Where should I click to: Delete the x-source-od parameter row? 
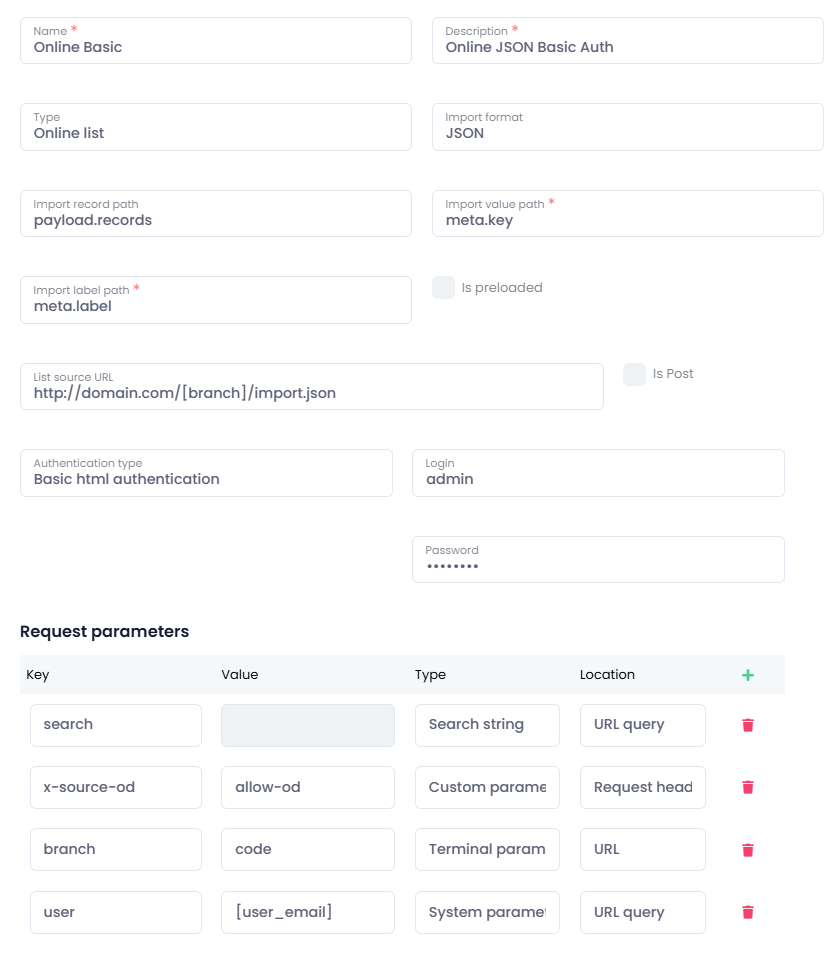pyautogui.click(x=748, y=787)
